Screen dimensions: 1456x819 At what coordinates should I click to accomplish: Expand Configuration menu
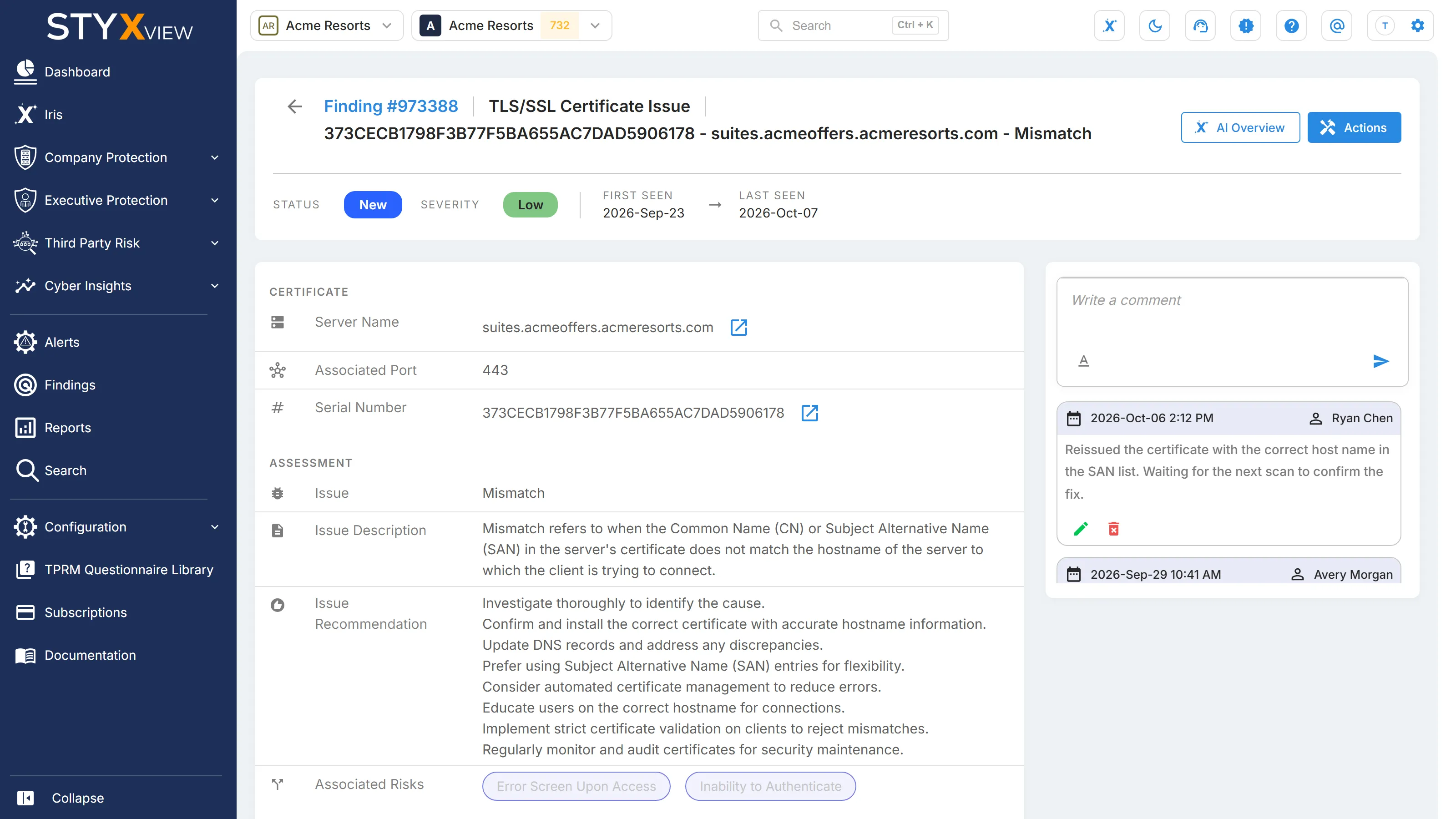(118, 527)
